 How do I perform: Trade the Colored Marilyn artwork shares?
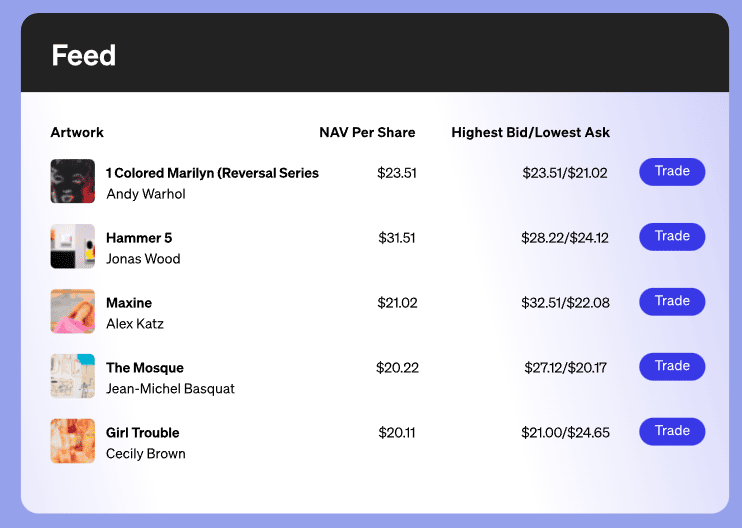[x=672, y=172]
